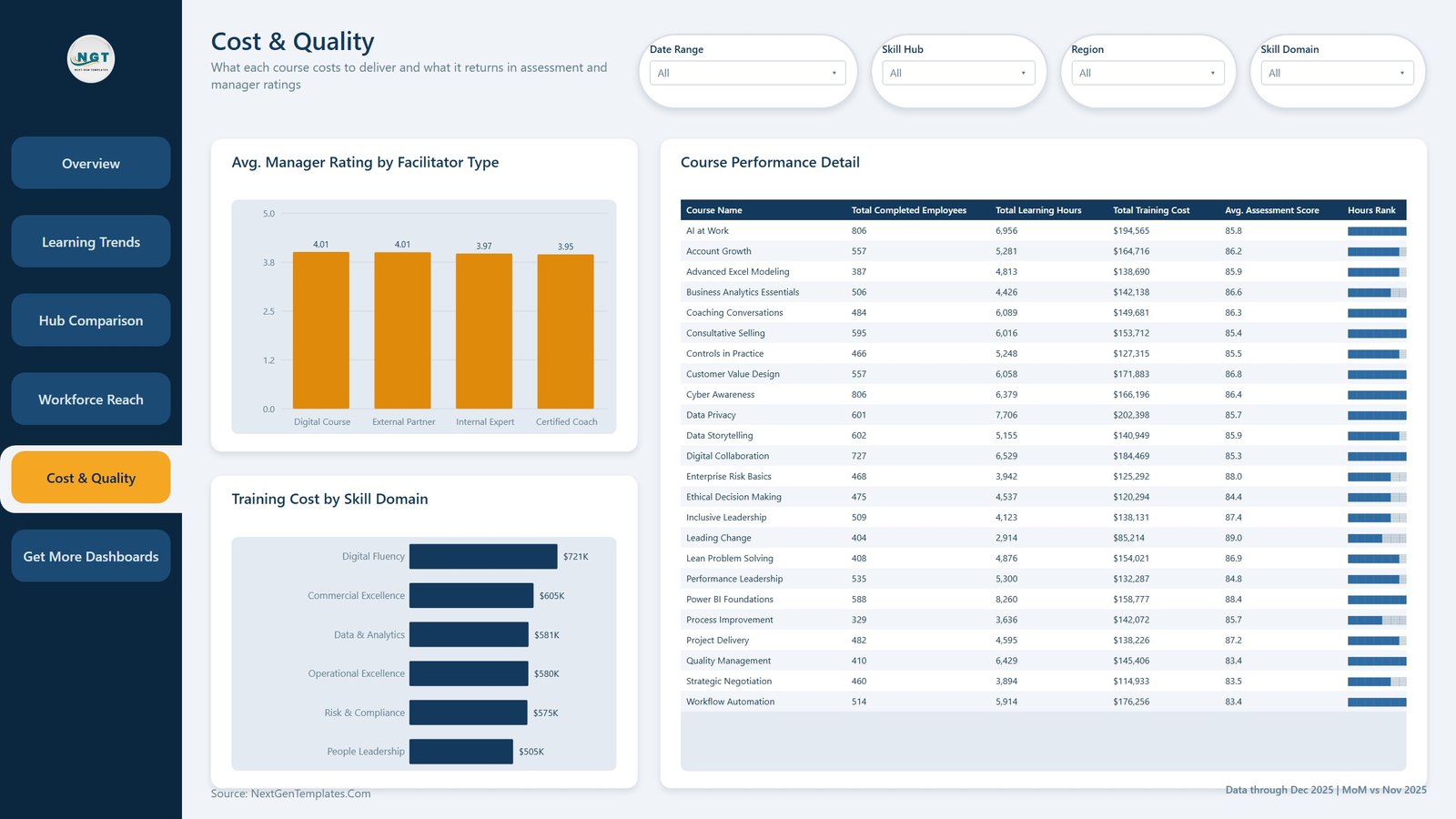Viewport: 1456px width, 819px height.
Task: Select the Internal Expert bar
Action: point(484,331)
